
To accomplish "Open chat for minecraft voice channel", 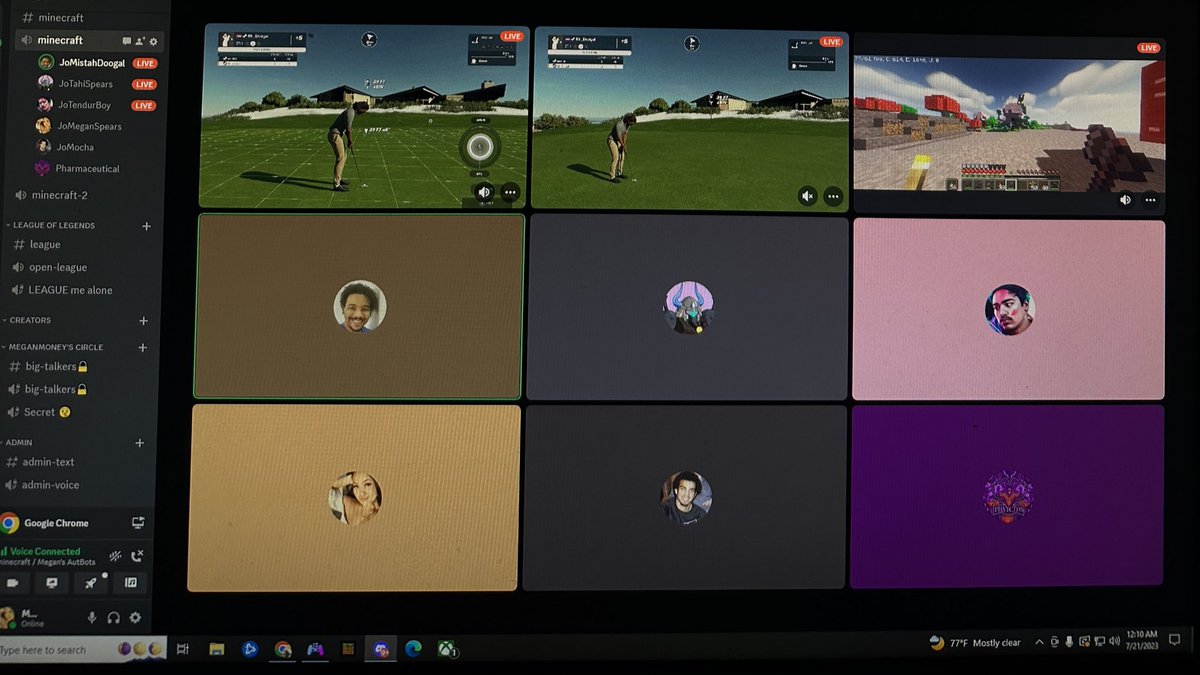I will (127, 41).
